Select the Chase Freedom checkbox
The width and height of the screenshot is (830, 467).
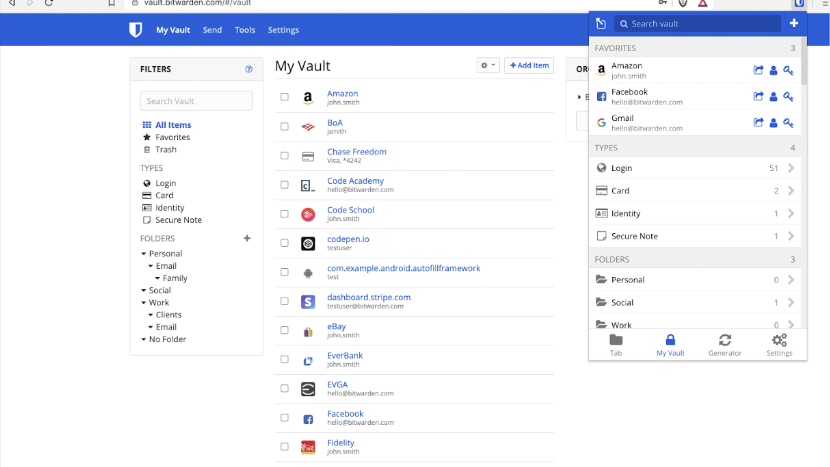[285, 156]
